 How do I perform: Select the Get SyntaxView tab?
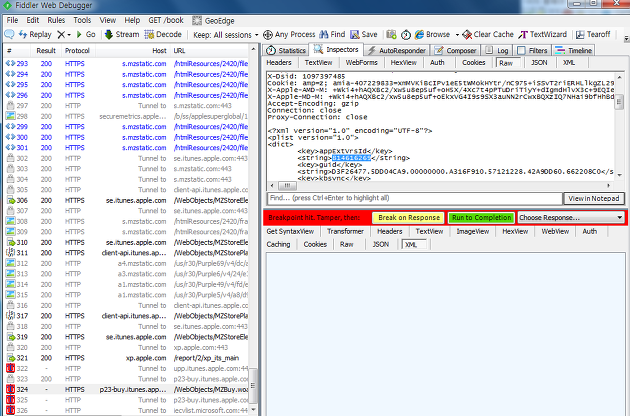pyautogui.click(x=290, y=232)
